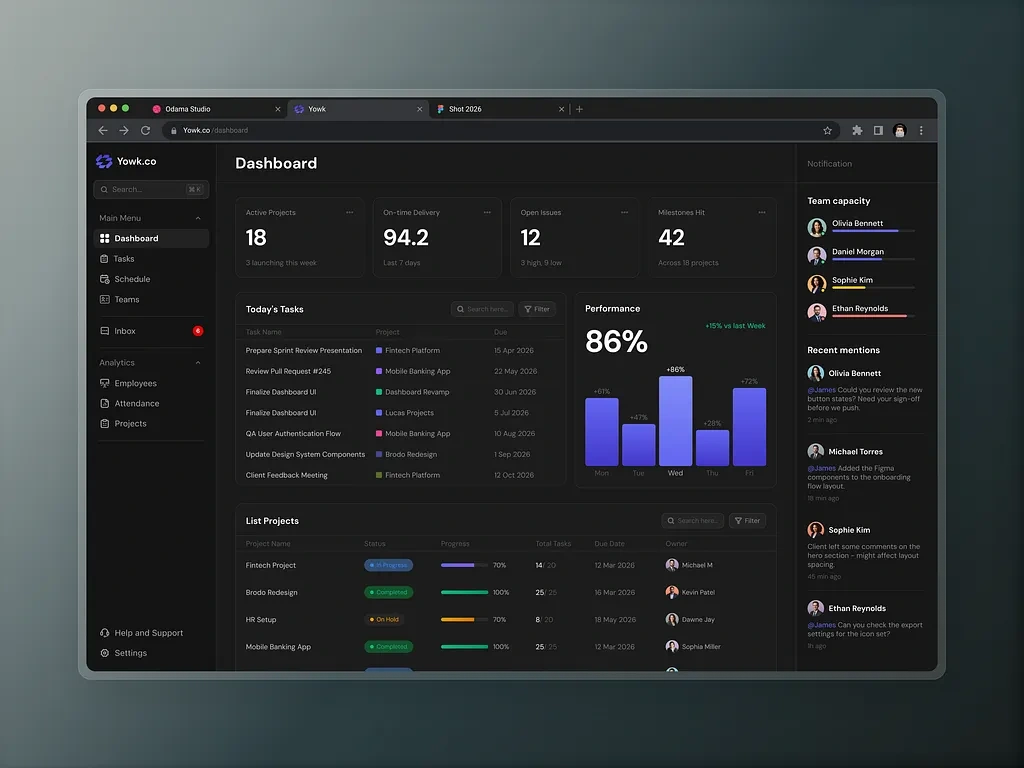Click Brodo Redesign's Completed status badge
Screen dimensions: 1024x768
point(389,592)
